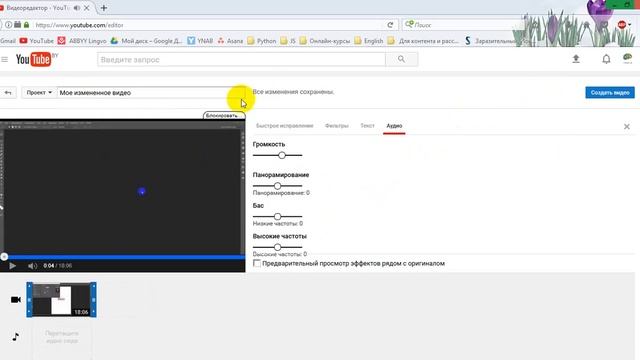
Task: Click the camera video track icon
Action: (x=16, y=300)
